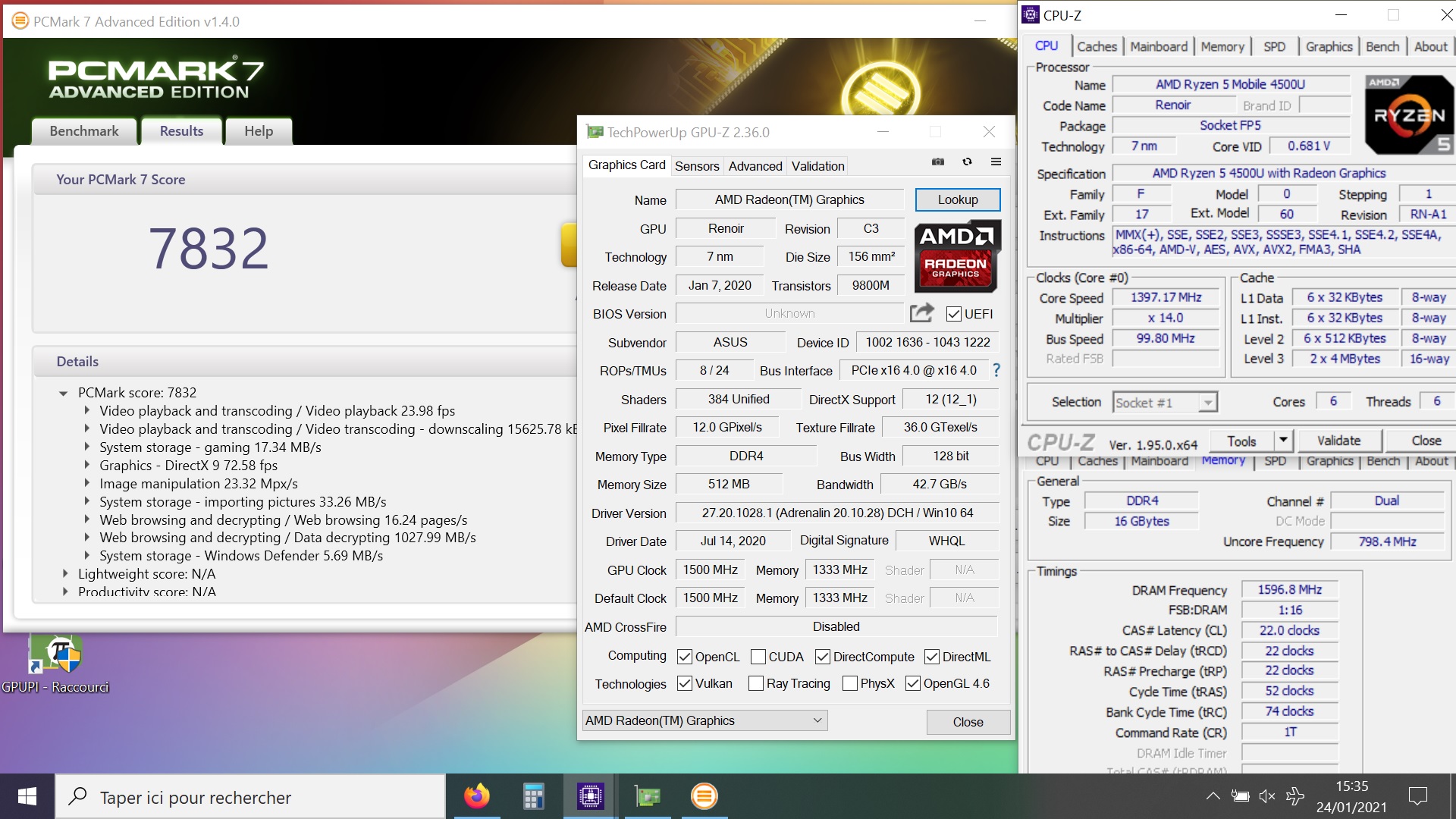Open CPU-Z Socket #1 selection dropdown
The height and width of the screenshot is (819, 1456).
(x=1165, y=402)
